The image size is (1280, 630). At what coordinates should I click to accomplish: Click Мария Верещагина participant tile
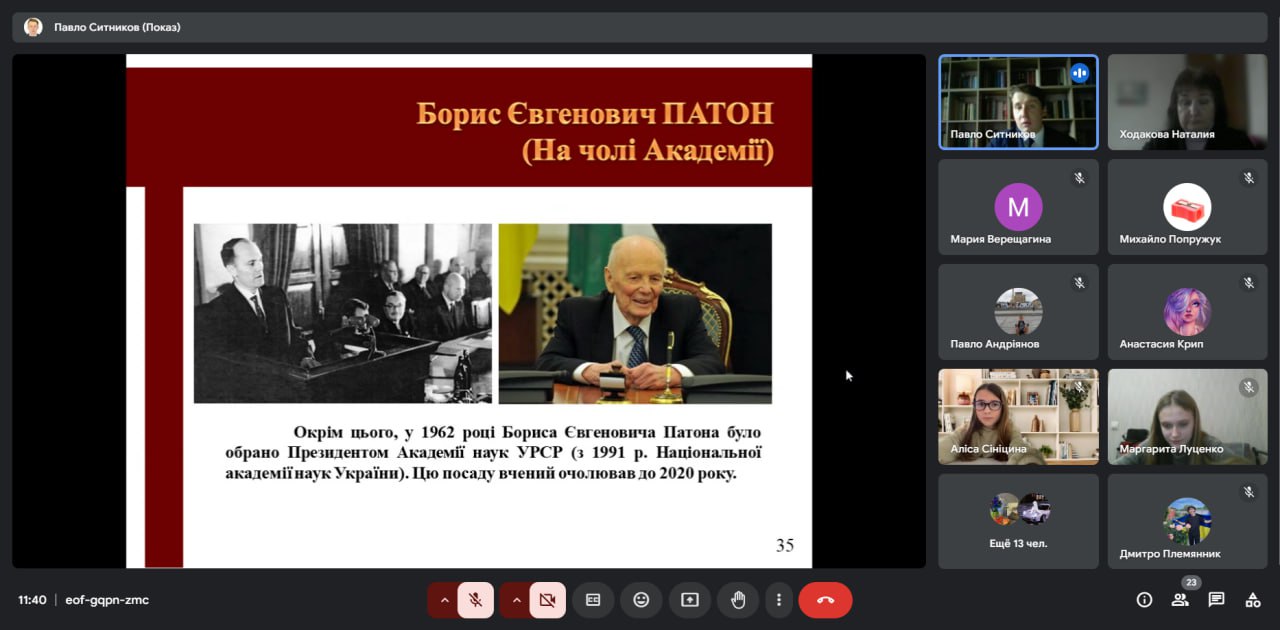coord(1018,207)
